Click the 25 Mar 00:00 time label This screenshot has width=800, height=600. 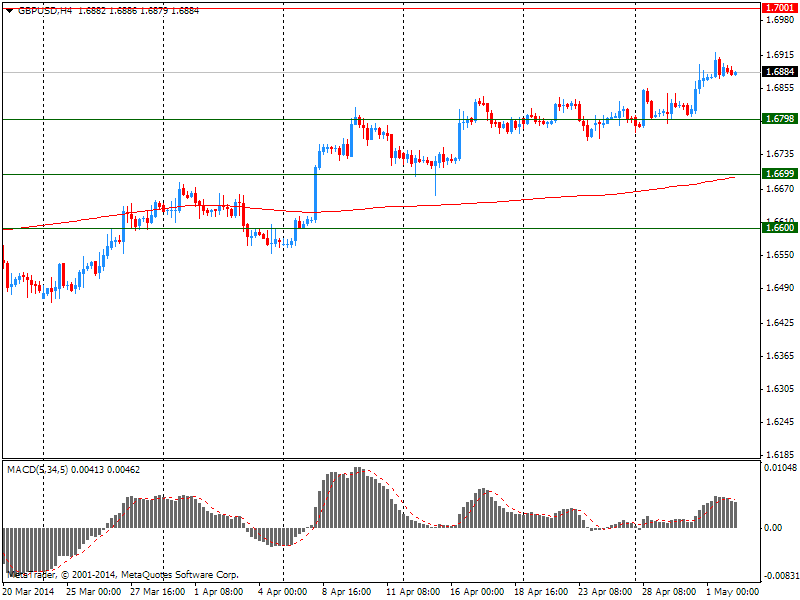click(x=94, y=592)
